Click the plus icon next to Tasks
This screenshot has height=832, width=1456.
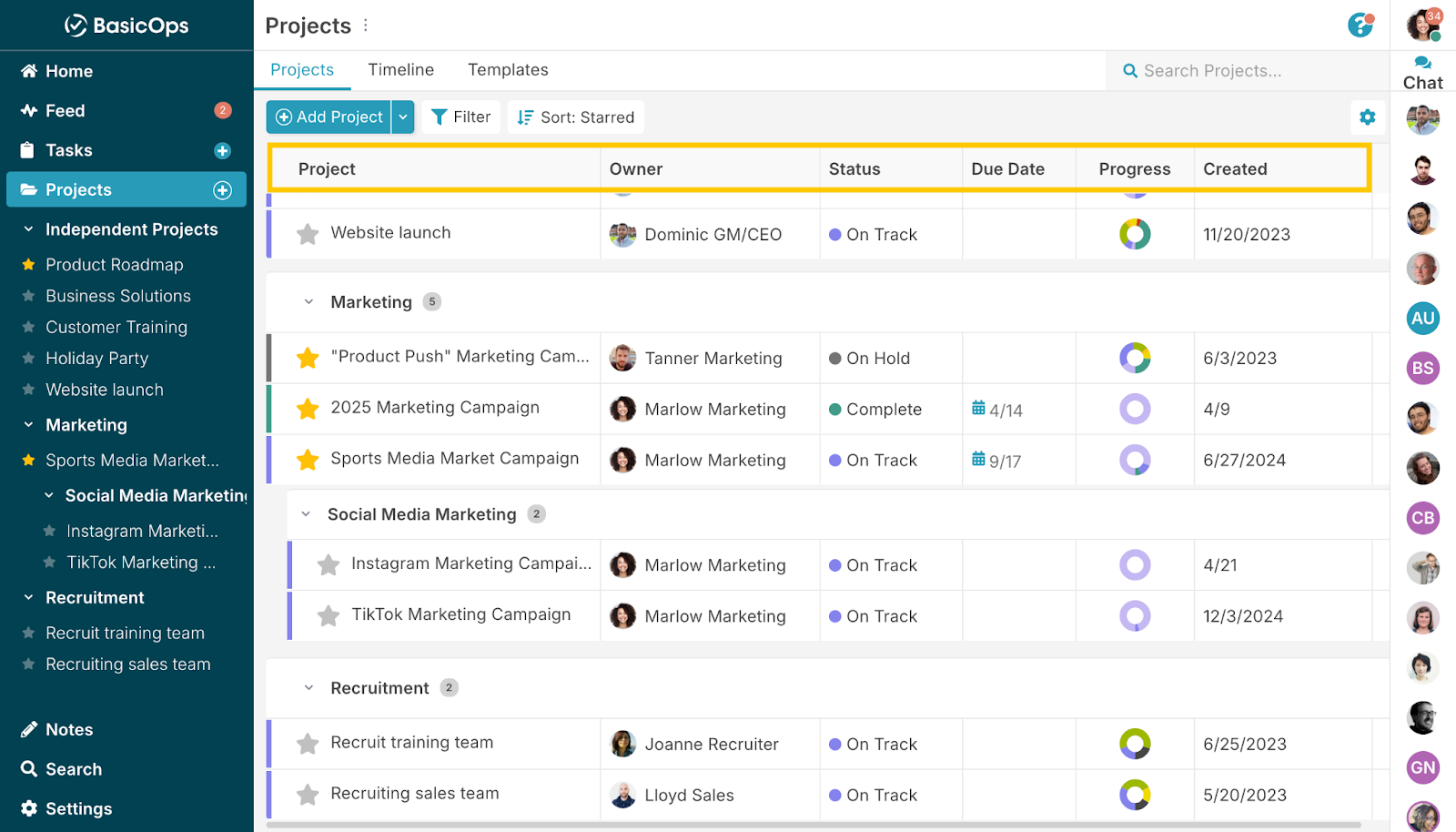click(x=222, y=151)
